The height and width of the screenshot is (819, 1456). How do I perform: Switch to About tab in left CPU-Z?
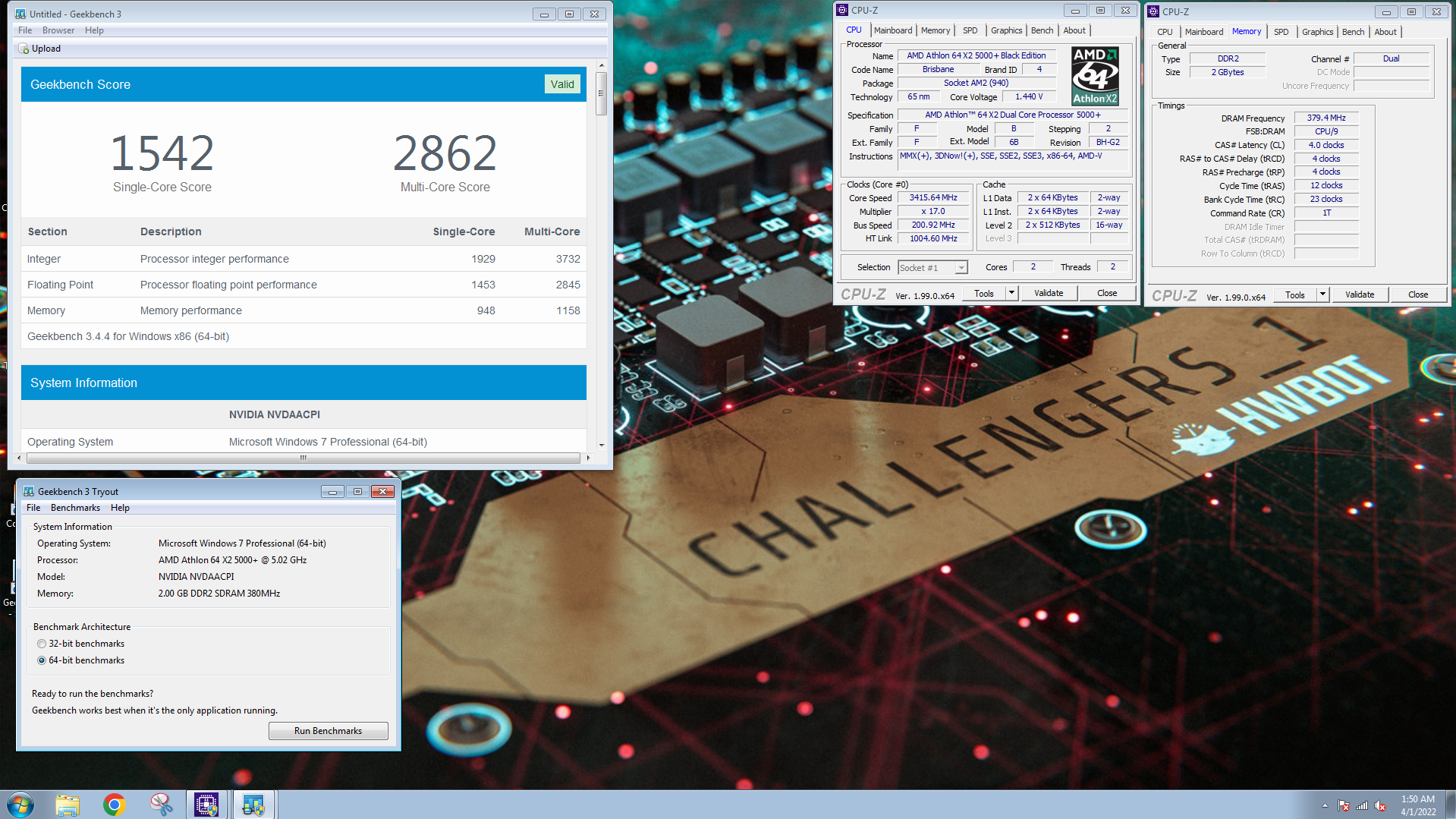coord(1074,30)
